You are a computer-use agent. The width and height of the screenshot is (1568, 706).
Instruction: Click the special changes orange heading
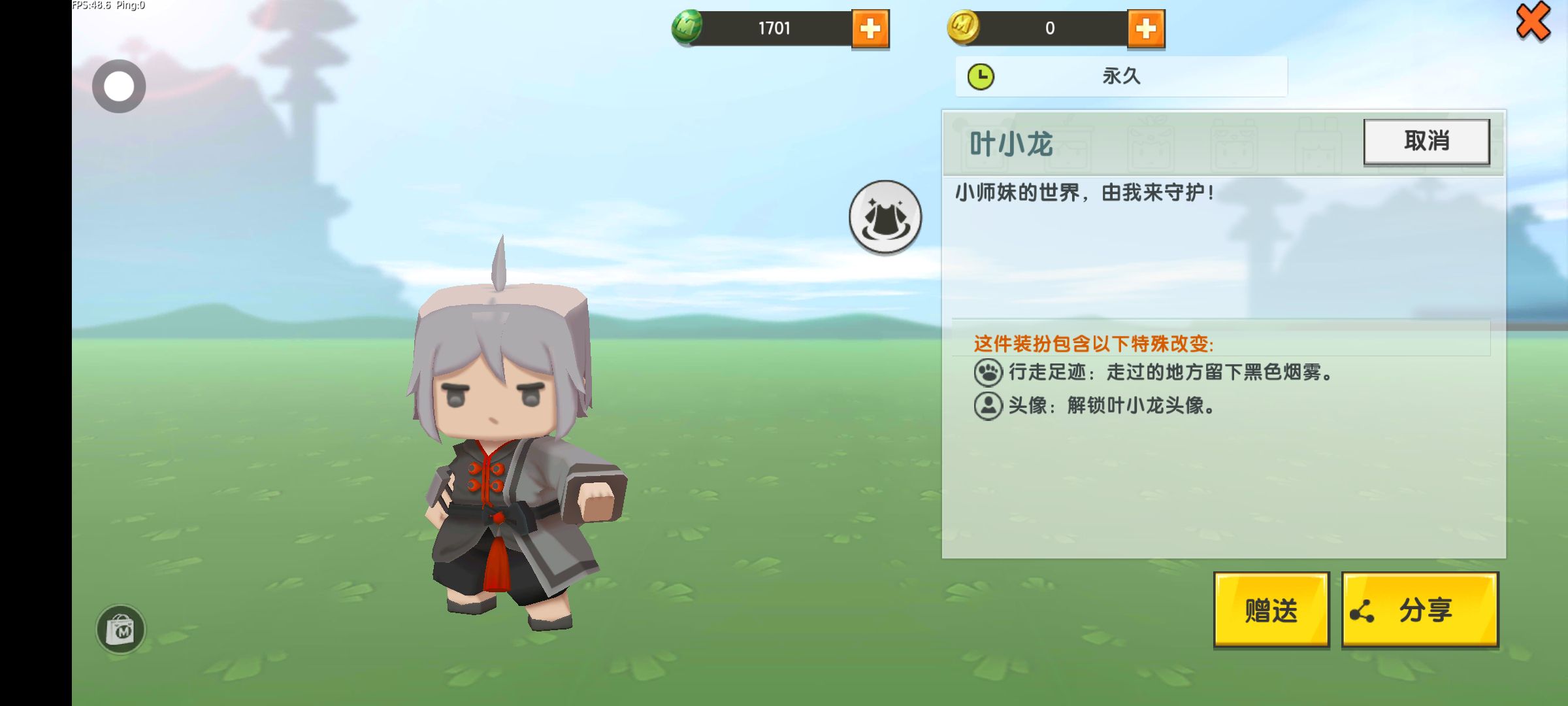[1093, 343]
